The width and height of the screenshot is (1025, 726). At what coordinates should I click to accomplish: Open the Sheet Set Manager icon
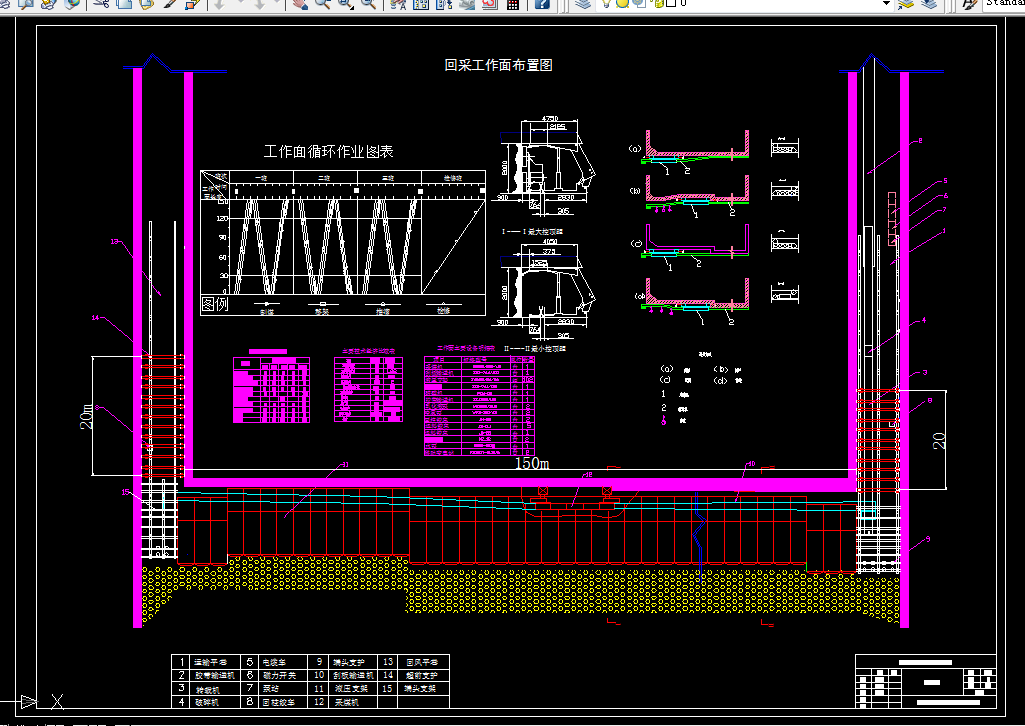point(467,3)
